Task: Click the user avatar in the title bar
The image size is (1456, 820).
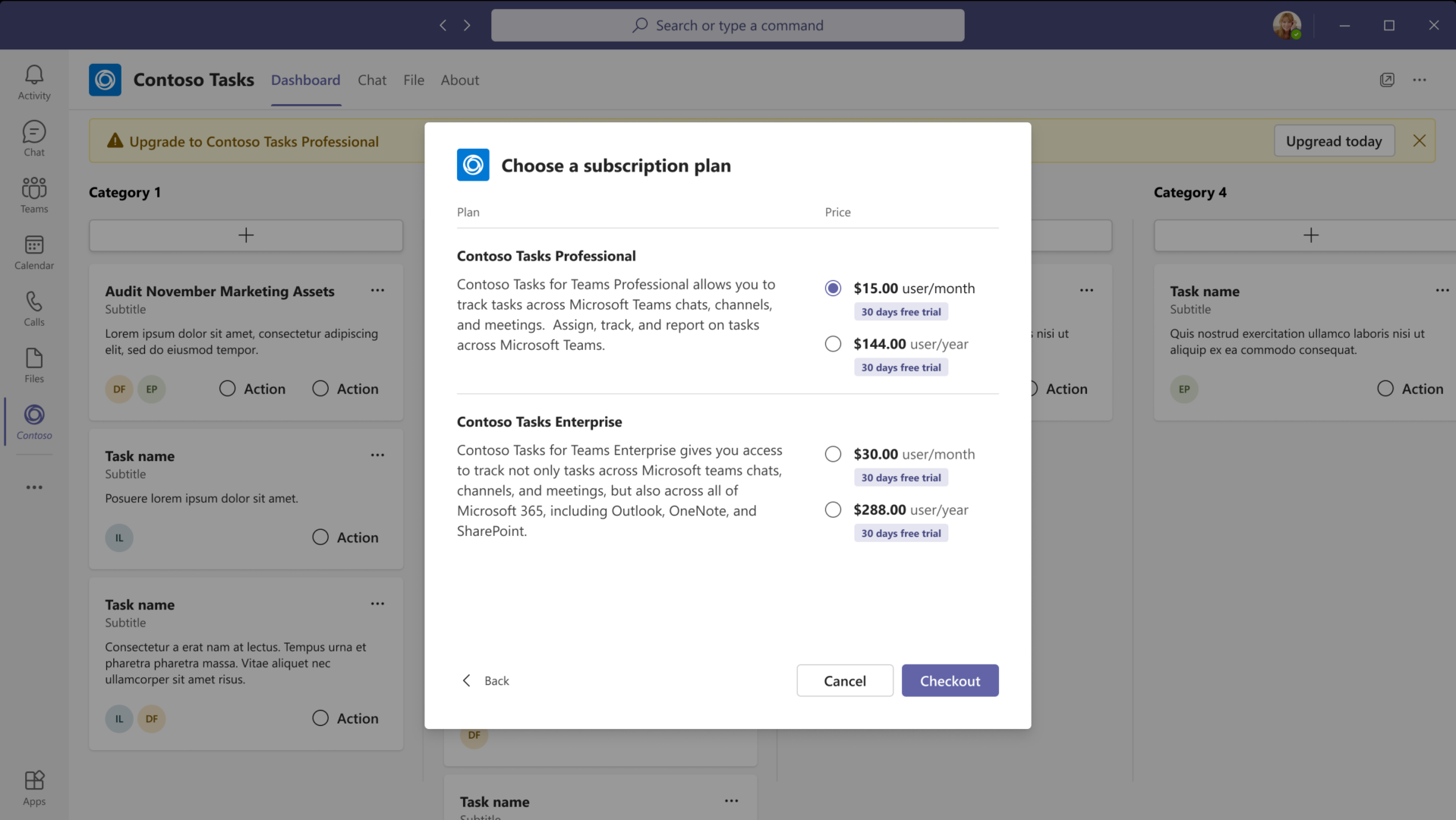Action: coord(1287,25)
